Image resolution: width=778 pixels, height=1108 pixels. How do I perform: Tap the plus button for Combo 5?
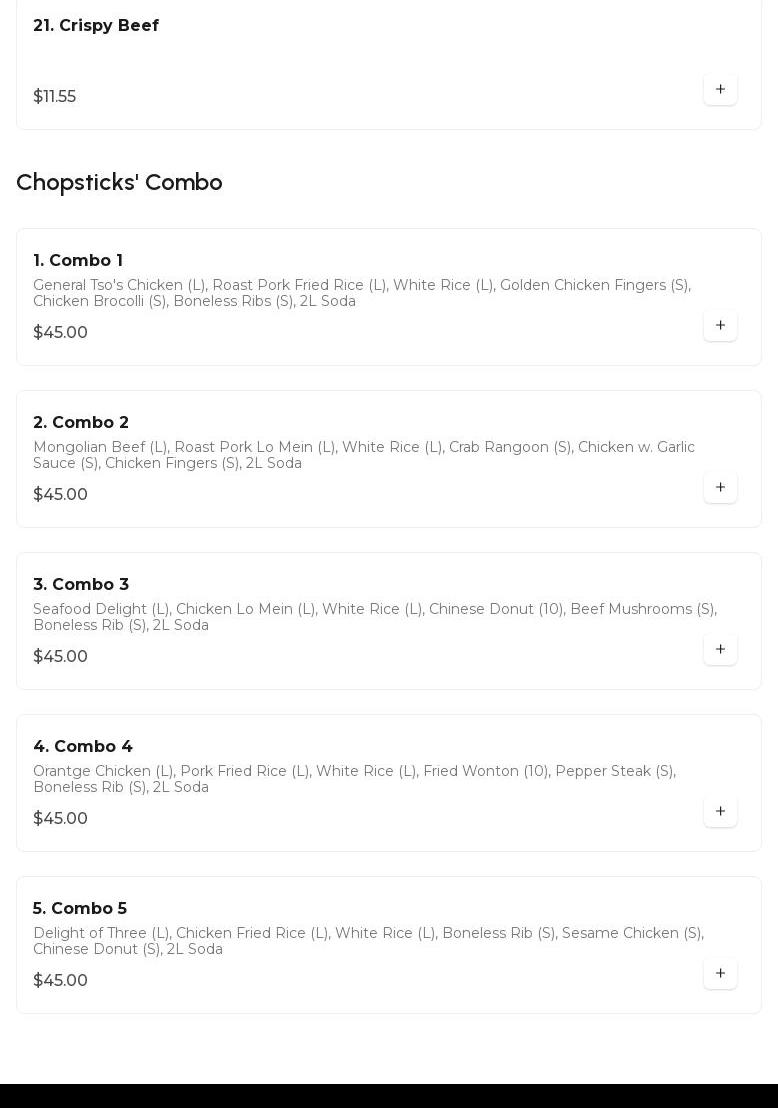click(x=720, y=973)
